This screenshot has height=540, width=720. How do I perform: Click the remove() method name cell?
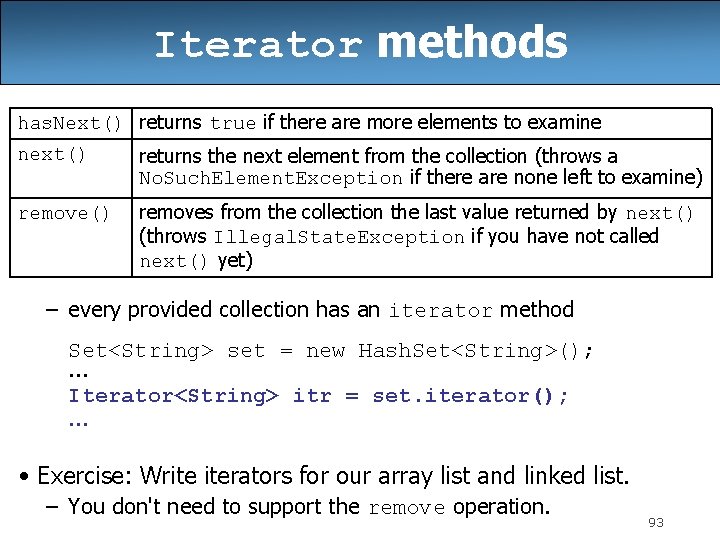64,213
